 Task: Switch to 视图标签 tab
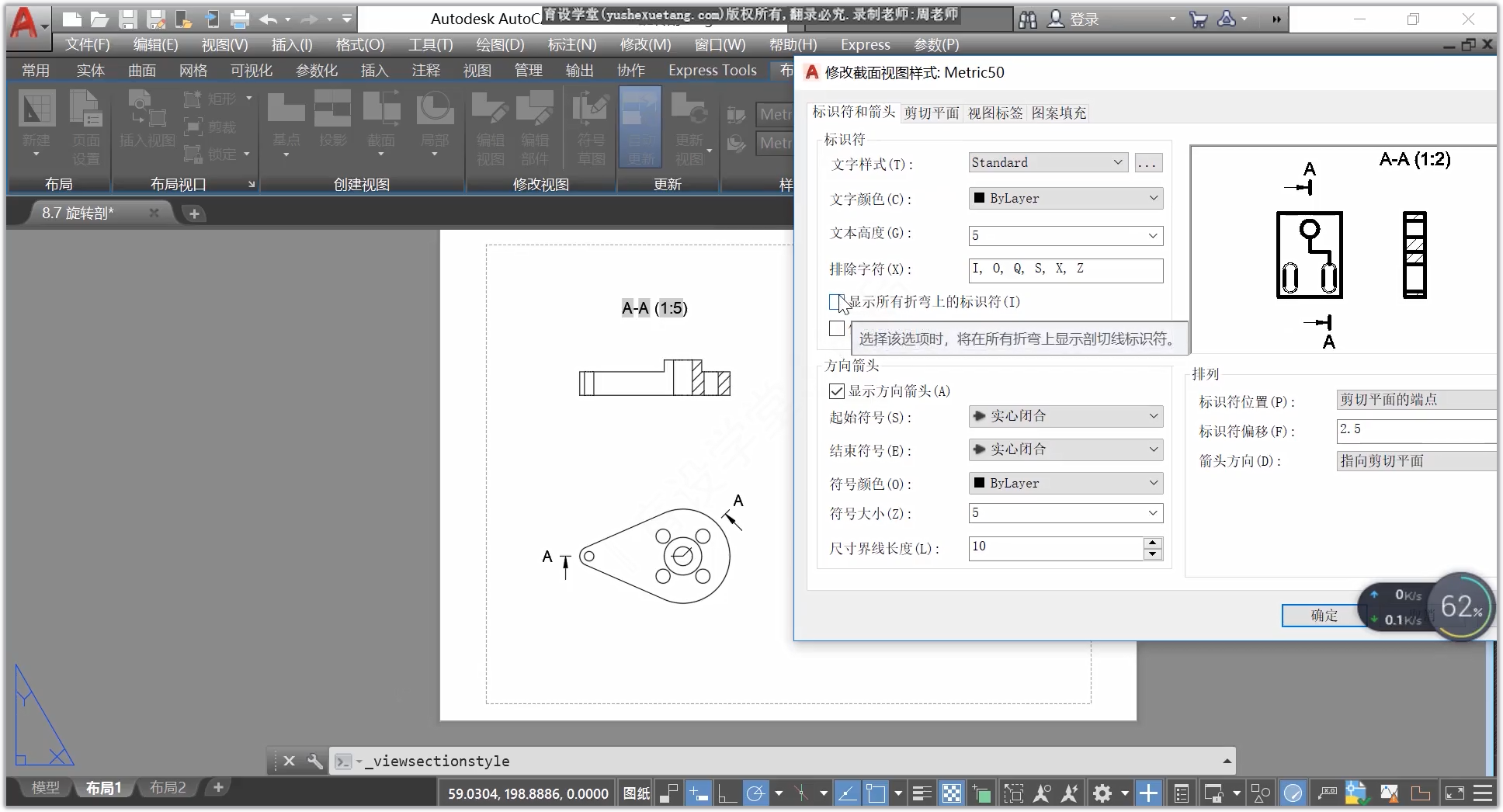click(x=995, y=113)
